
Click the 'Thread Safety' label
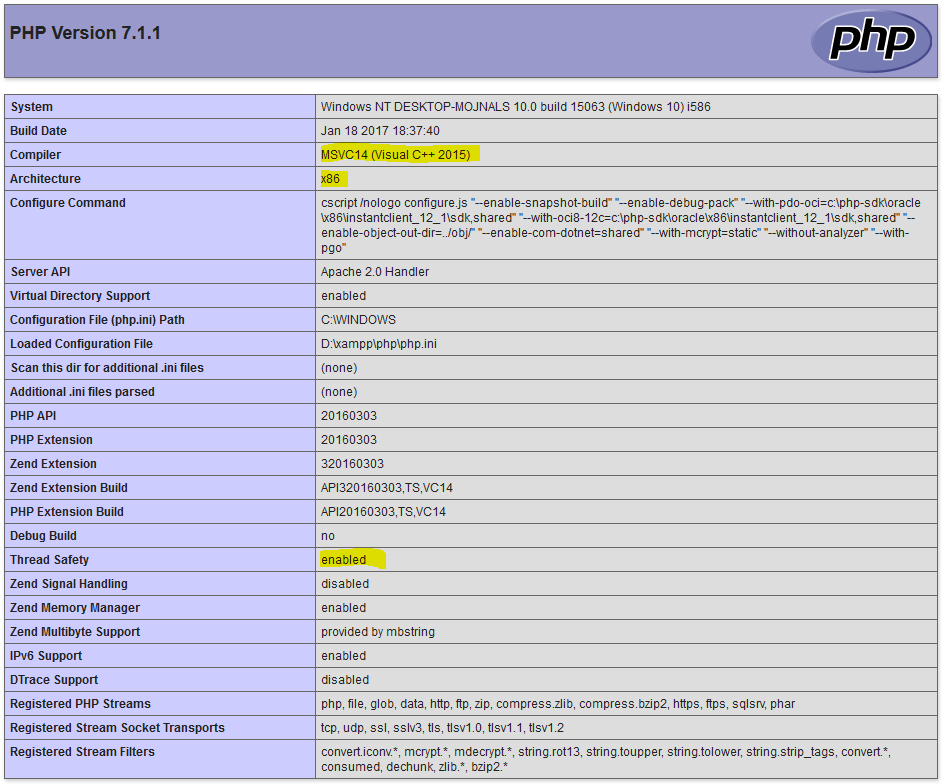49,560
